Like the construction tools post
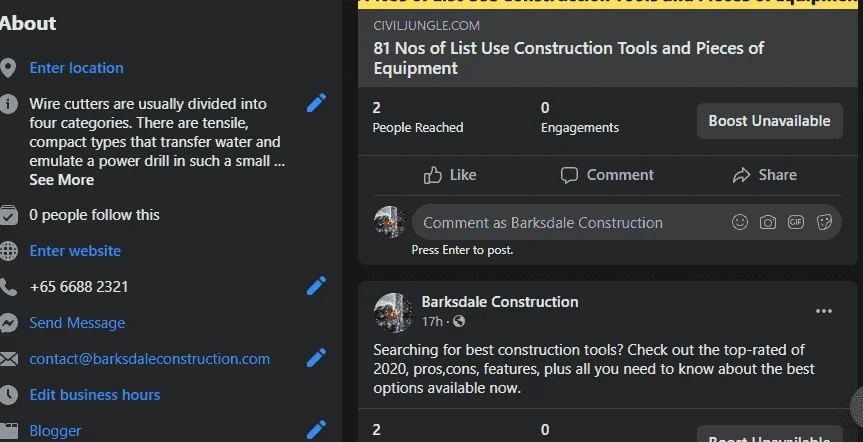Screen dimensions: 863x442 coord(450,175)
